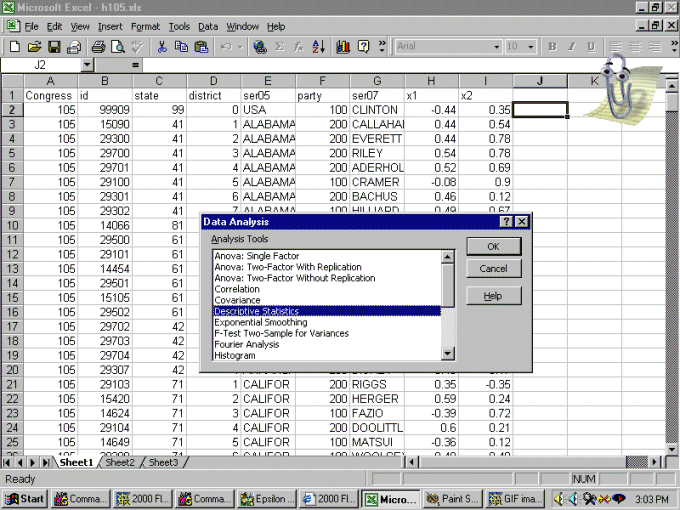The height and width of the screenshot is (510, 680).
Task: Open the Data menu
Action: pyautogui.click(x=208, y=26)
